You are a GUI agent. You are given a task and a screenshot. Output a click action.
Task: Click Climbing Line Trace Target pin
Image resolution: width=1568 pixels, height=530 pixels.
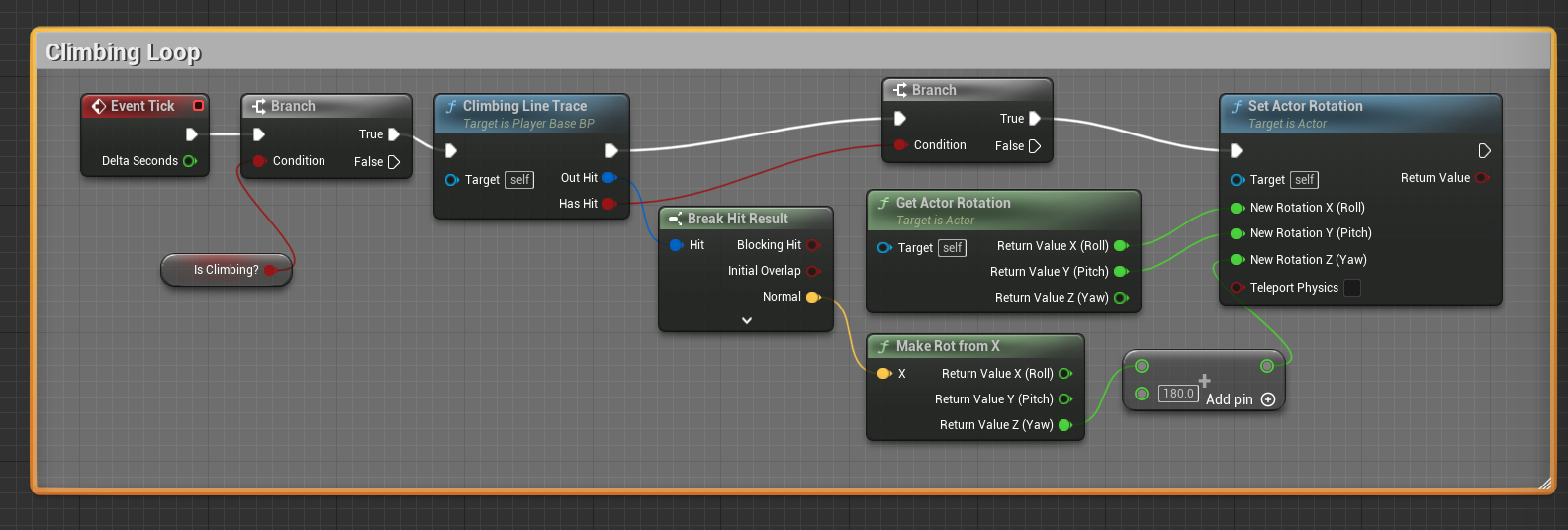452,180
